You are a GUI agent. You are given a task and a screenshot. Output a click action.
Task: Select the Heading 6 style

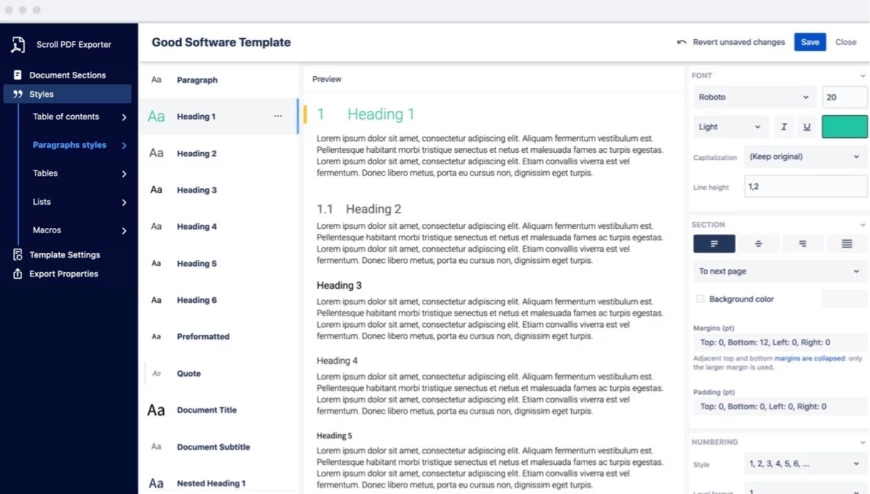(219, 300)
